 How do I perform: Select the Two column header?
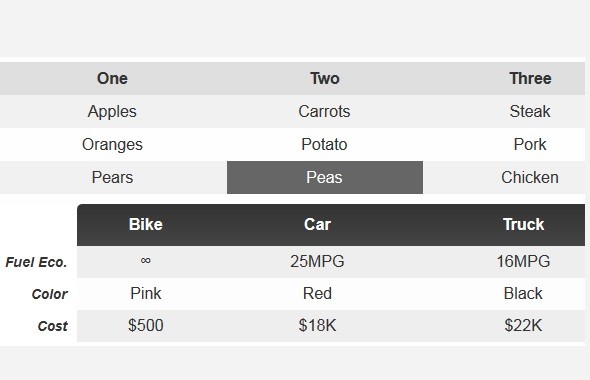325,78
